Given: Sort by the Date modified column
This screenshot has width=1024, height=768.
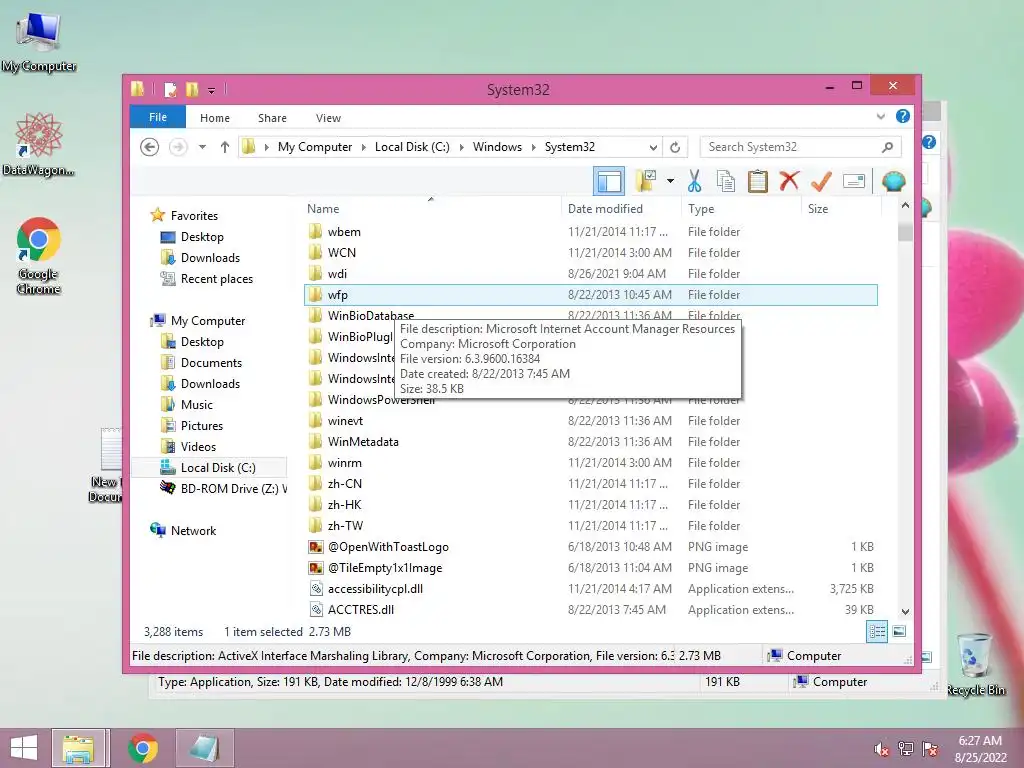Looking at the screenshot, I should click(x=605, y=208).
